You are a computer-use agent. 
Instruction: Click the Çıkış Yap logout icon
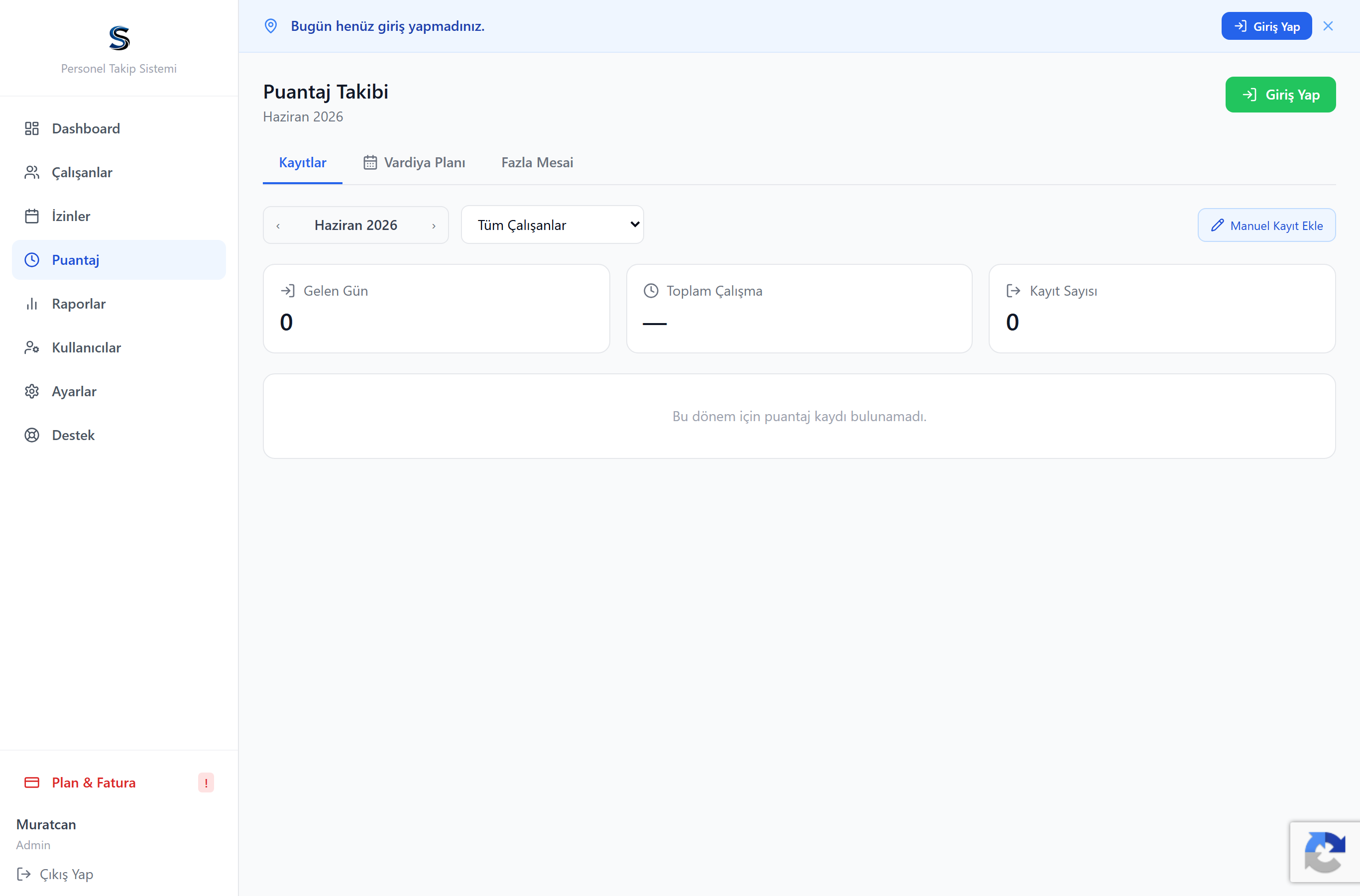pyautogui.click(x=24, y=874)
